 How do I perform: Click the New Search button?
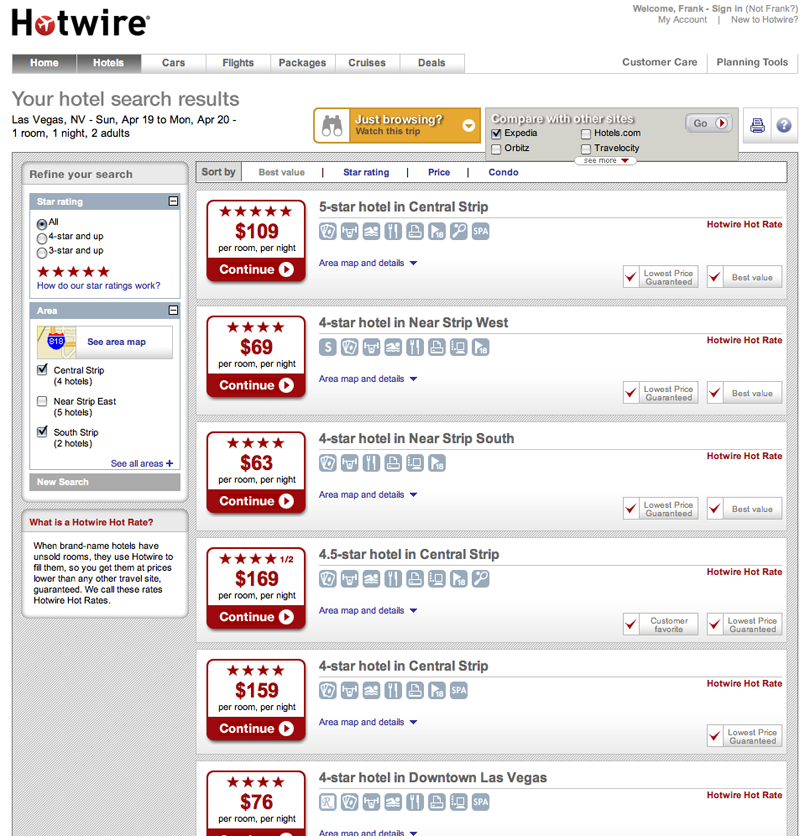coord(105,482)
